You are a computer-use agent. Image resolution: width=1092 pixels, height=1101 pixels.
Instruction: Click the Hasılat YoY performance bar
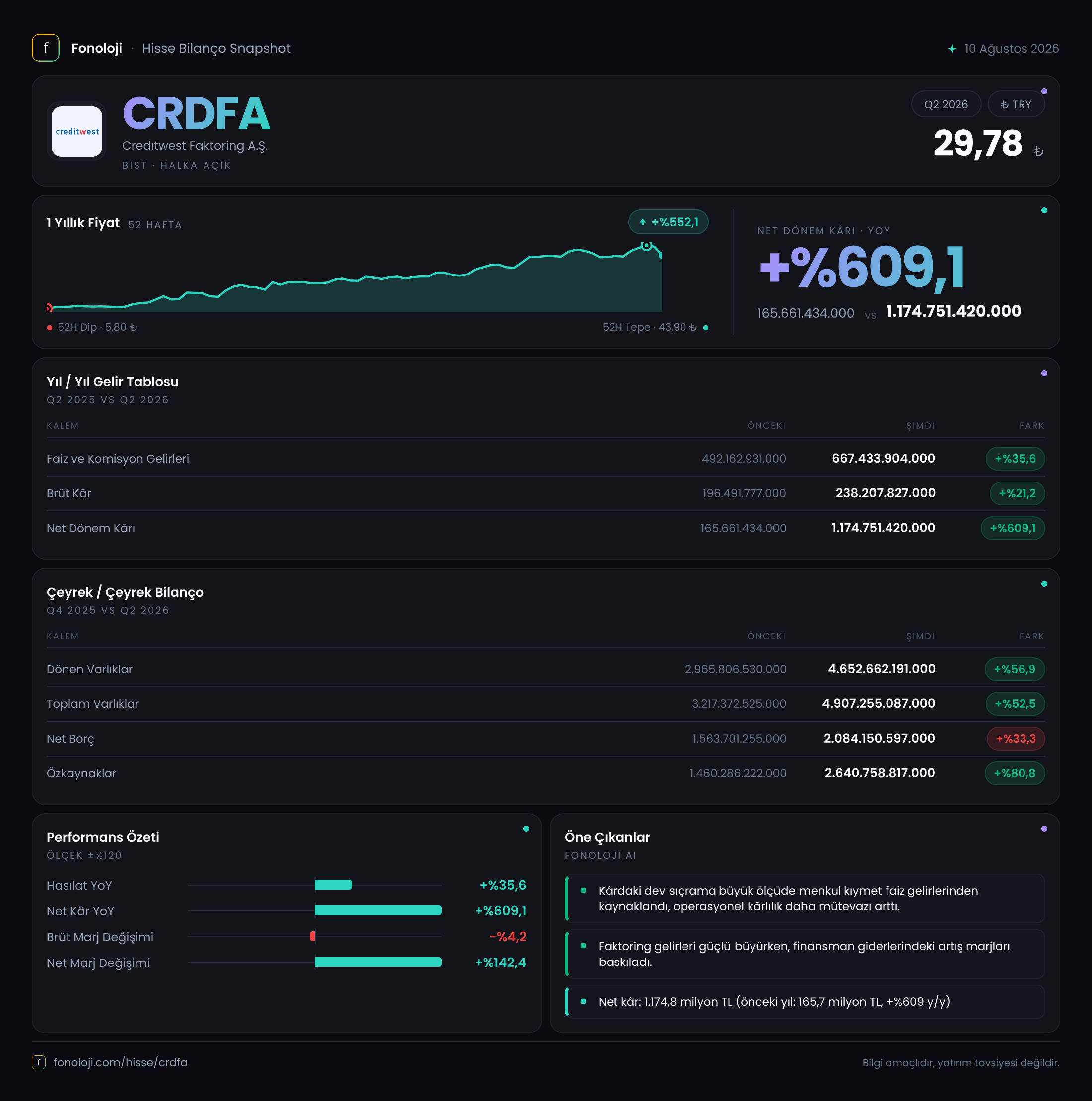pos(334,885)
